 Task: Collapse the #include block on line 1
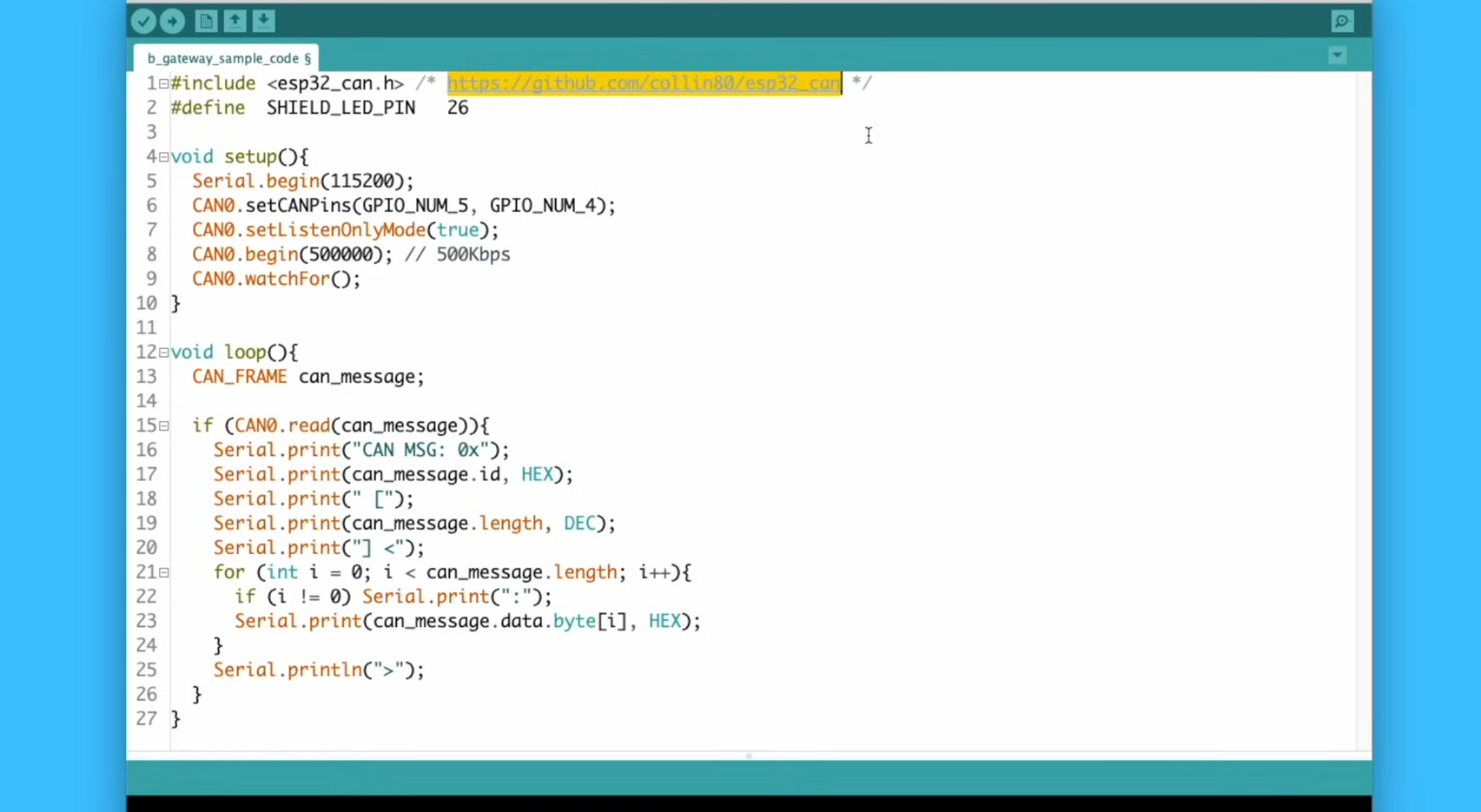[x=164, y=84]
